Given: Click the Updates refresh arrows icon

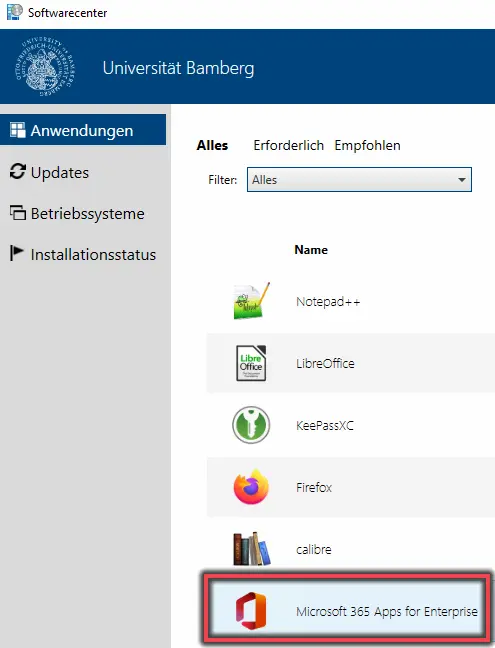Looking at the screenshot, I should click(x=17, y=172).
